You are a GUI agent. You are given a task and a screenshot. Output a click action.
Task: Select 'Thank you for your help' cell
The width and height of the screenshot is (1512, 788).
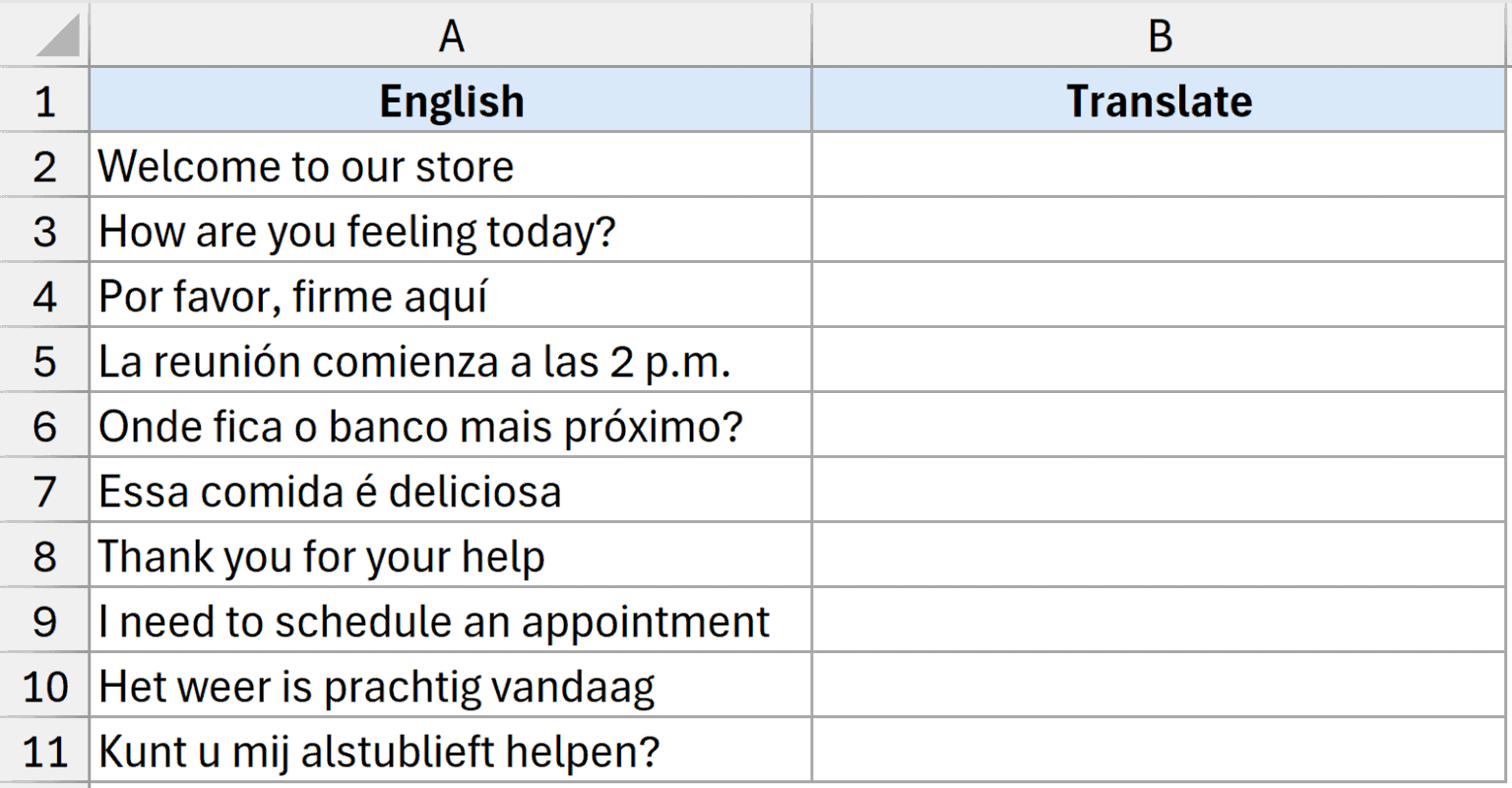click(x=451, y=557)
